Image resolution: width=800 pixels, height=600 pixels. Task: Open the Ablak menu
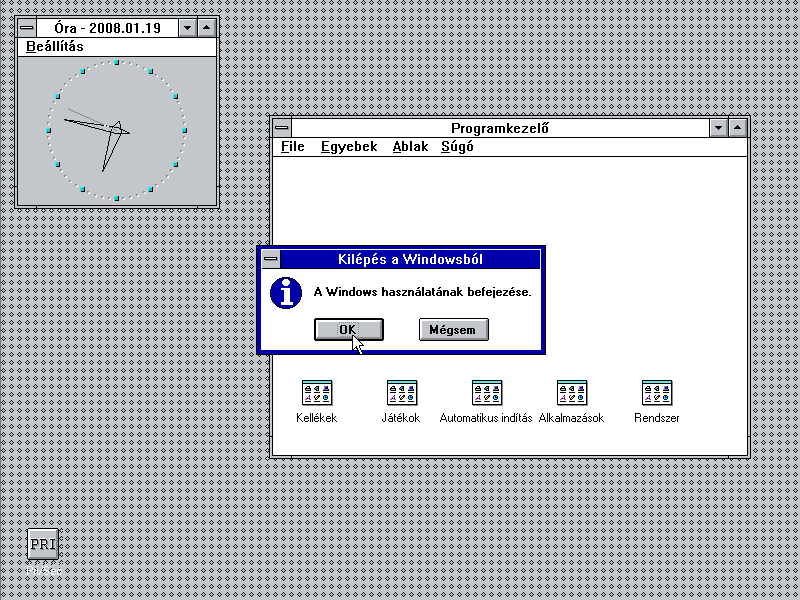click(x=410, y=147)
